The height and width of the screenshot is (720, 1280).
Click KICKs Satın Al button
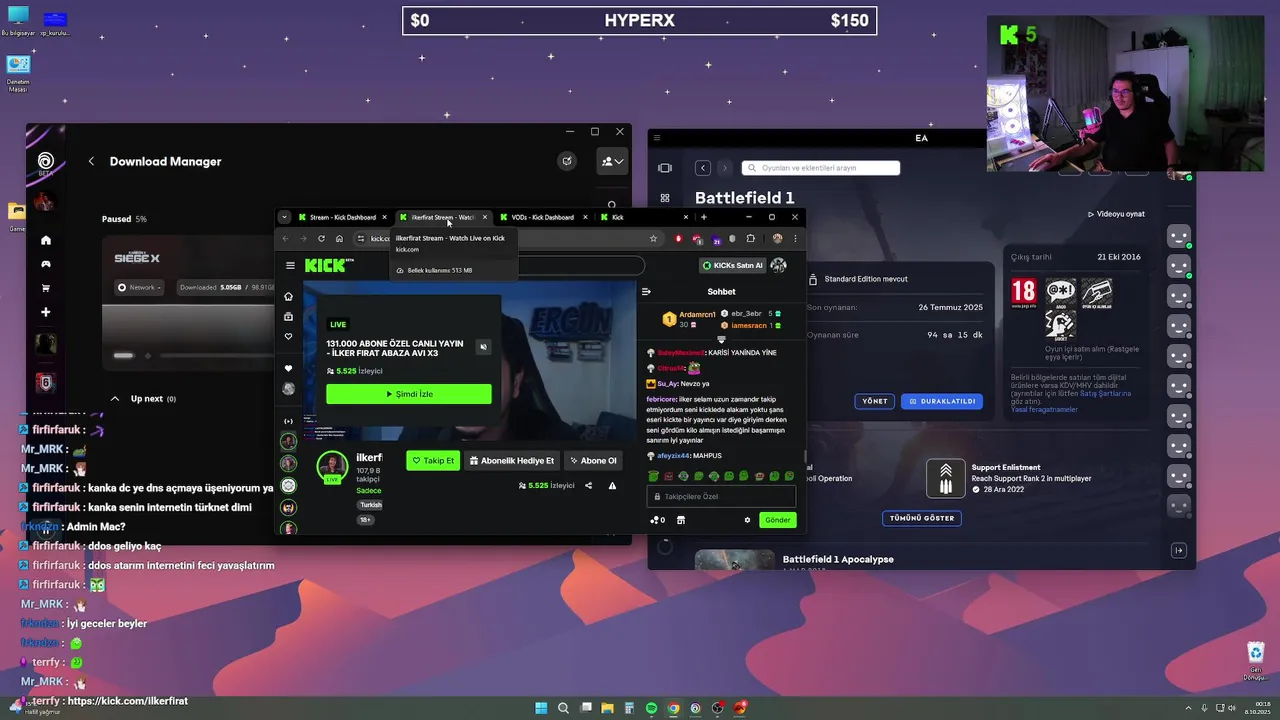tap(731, 265)
